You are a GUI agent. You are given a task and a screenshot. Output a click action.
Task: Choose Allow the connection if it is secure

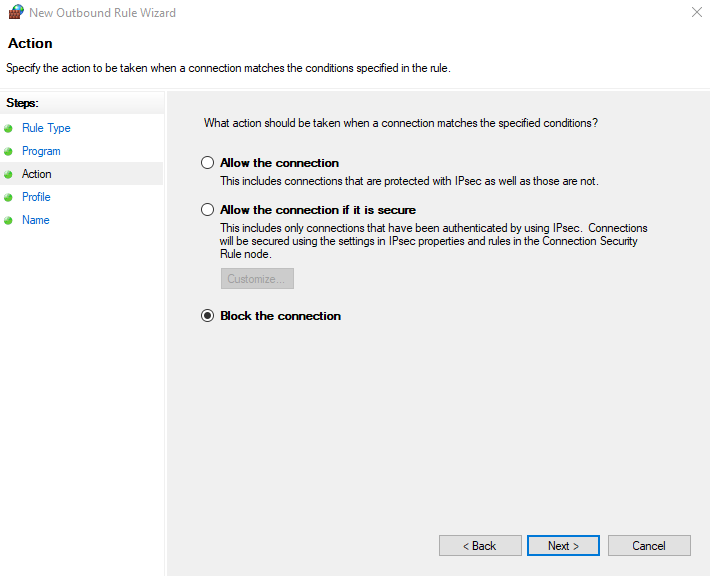pos(208,210)
